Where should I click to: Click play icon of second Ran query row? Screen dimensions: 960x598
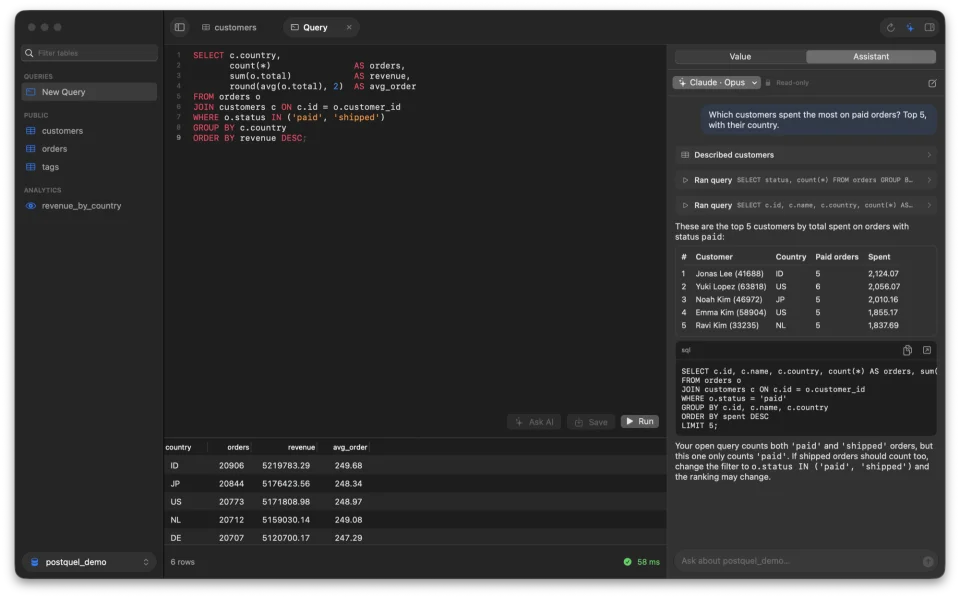pyautogui.click(x=685, y=205)
